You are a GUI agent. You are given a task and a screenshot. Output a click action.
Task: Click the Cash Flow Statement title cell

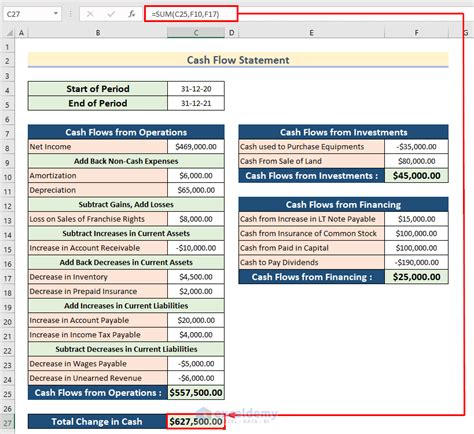tap(238, 60)
